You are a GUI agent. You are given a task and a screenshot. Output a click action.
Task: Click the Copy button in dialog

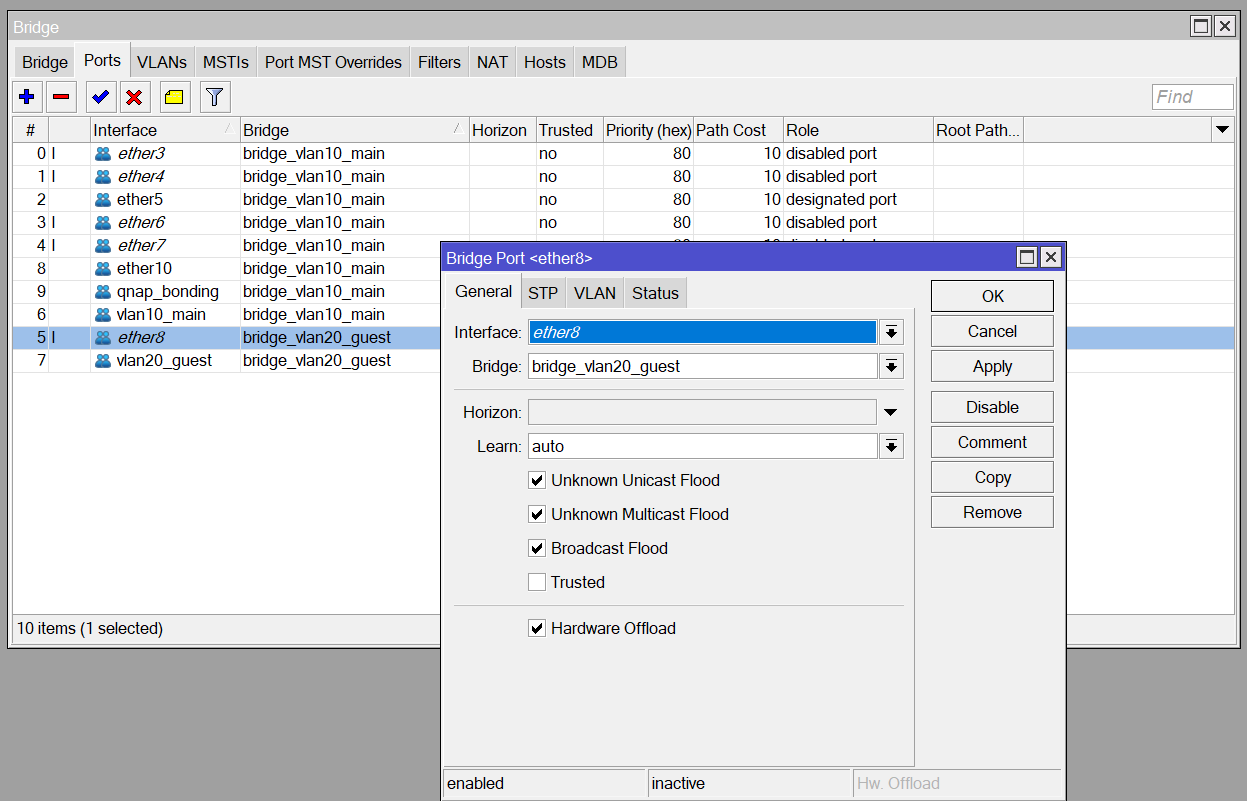[991, 477]
